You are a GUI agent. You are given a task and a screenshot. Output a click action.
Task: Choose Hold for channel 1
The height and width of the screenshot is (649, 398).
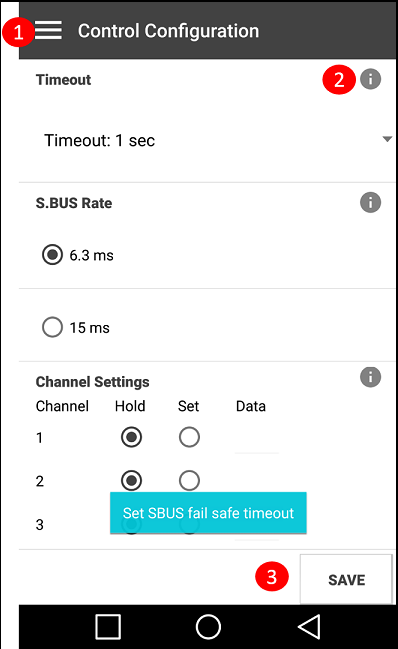[x=132, y=437]
